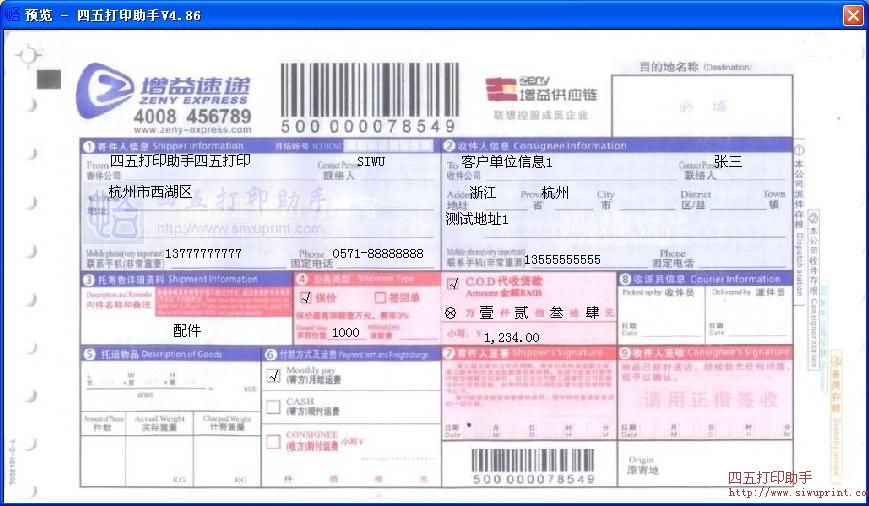Toggle the C.O.D 代收货款 checkbox

pos(453,284)
